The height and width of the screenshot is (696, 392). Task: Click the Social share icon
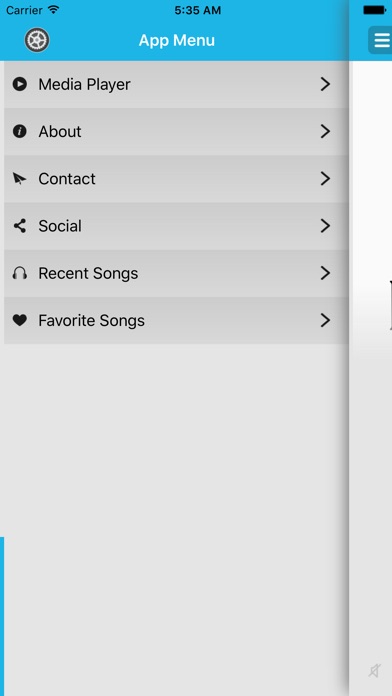[x=20, y=226]
